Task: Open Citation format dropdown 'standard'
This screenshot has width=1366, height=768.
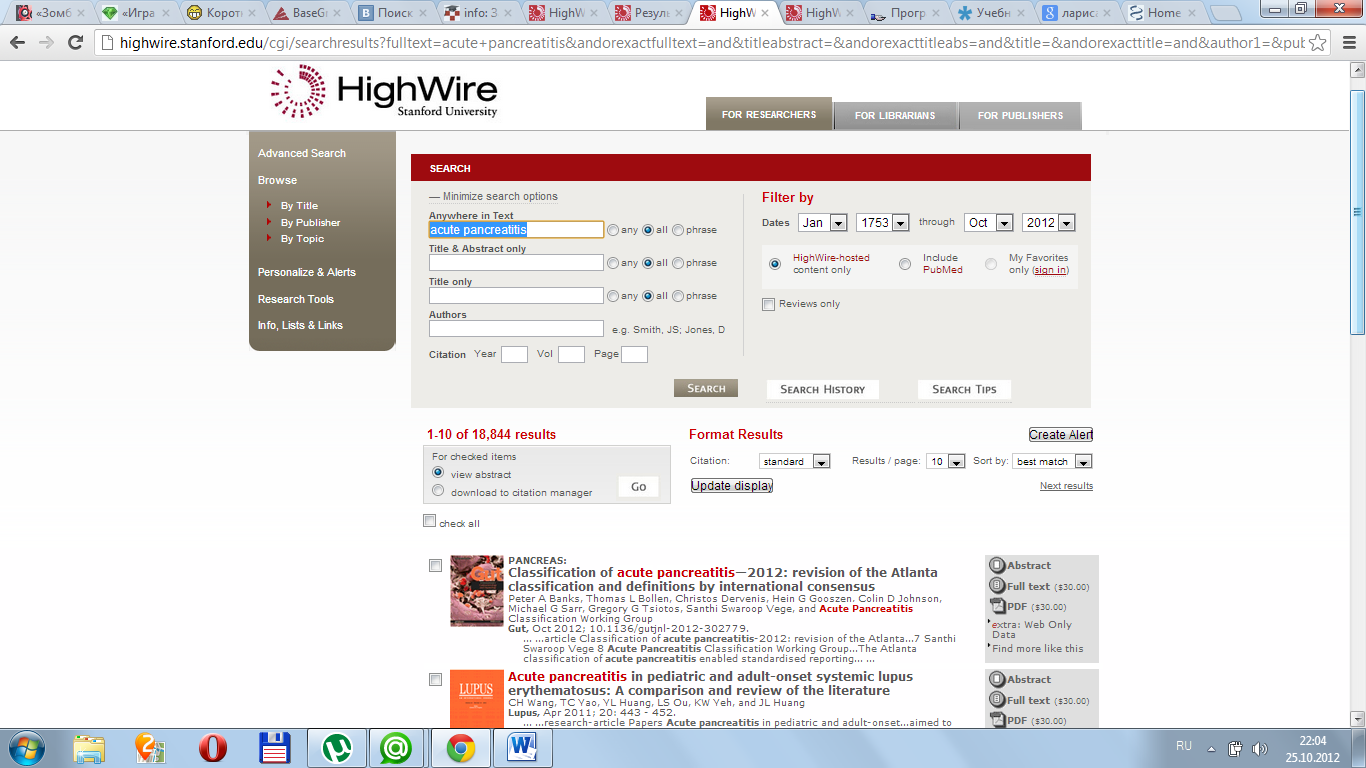Action: click(795, 462)
